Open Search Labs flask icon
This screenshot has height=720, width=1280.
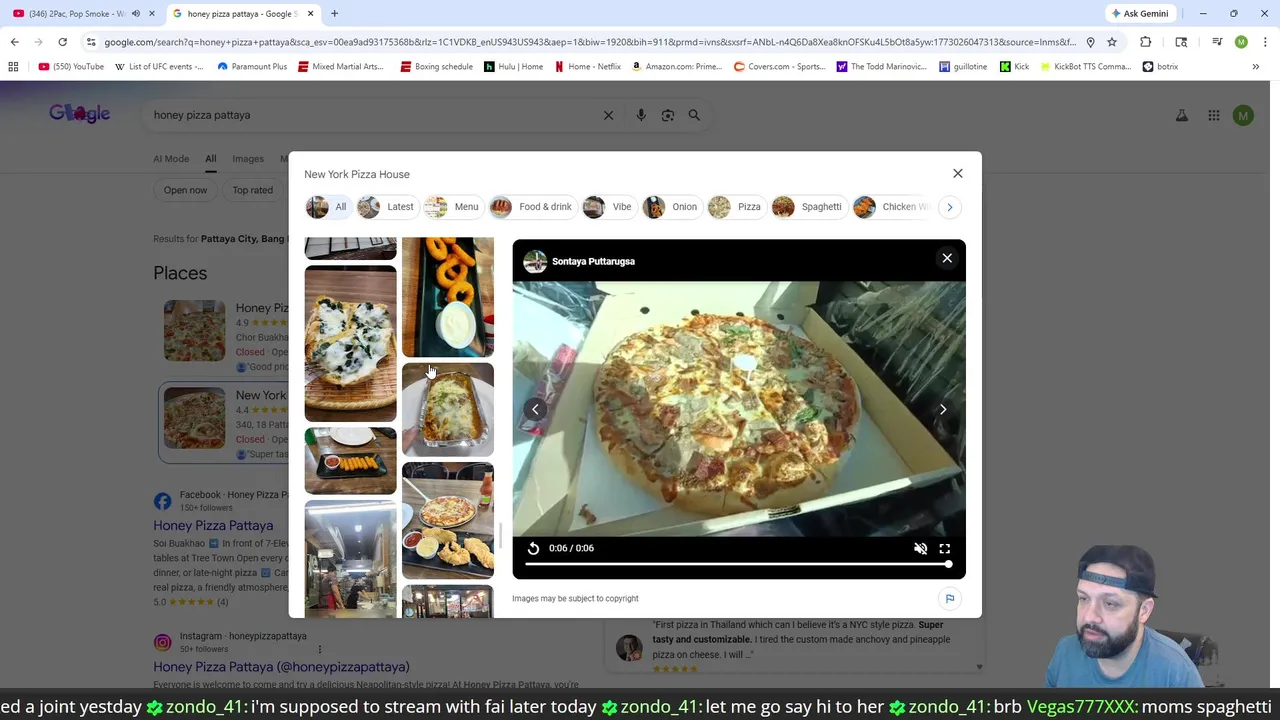coord(1181,116)
